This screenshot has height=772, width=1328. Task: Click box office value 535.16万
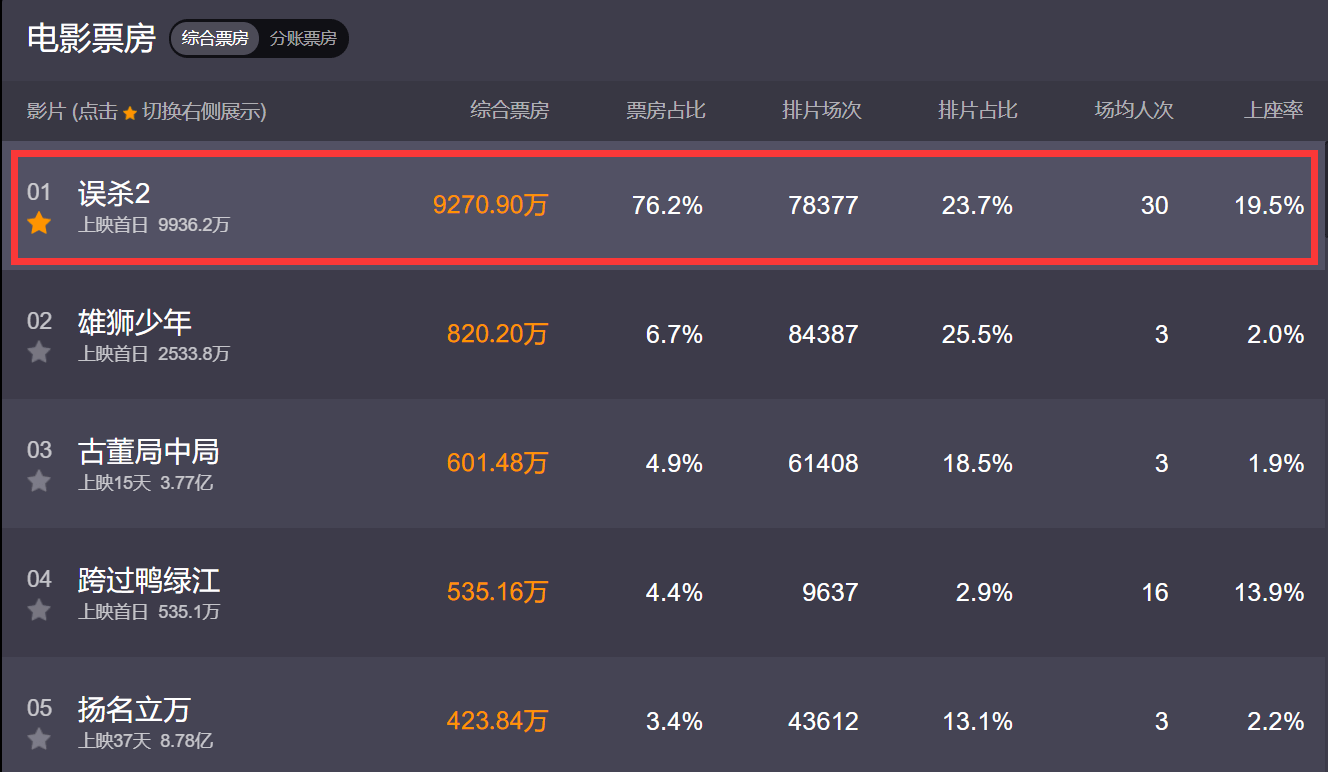[x=498, y=593]
